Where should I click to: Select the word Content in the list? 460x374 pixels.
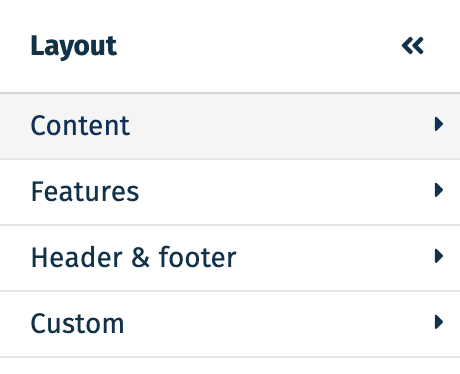coord(80,125)
